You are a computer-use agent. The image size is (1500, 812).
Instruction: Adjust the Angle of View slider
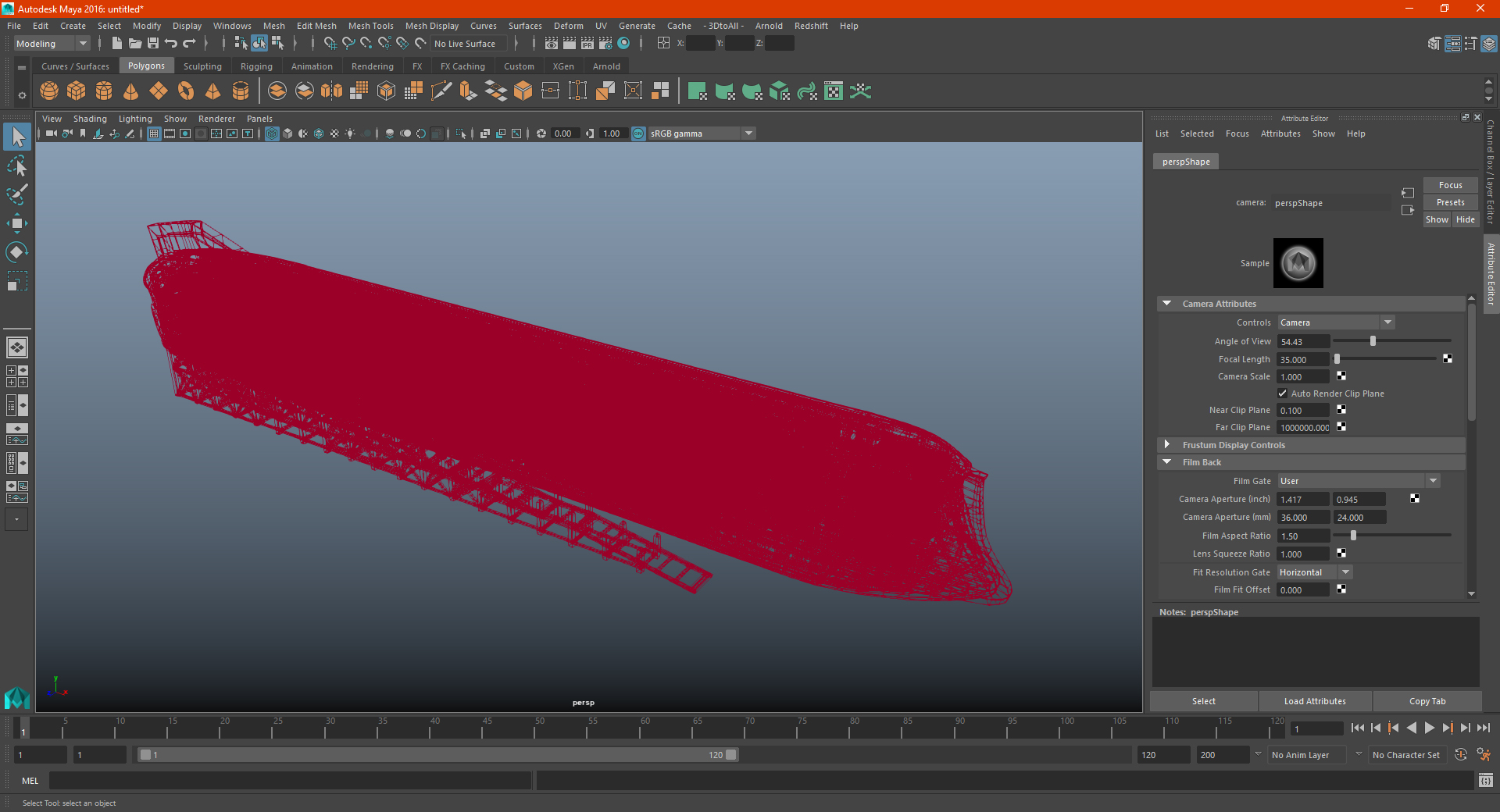(1373, 341)
